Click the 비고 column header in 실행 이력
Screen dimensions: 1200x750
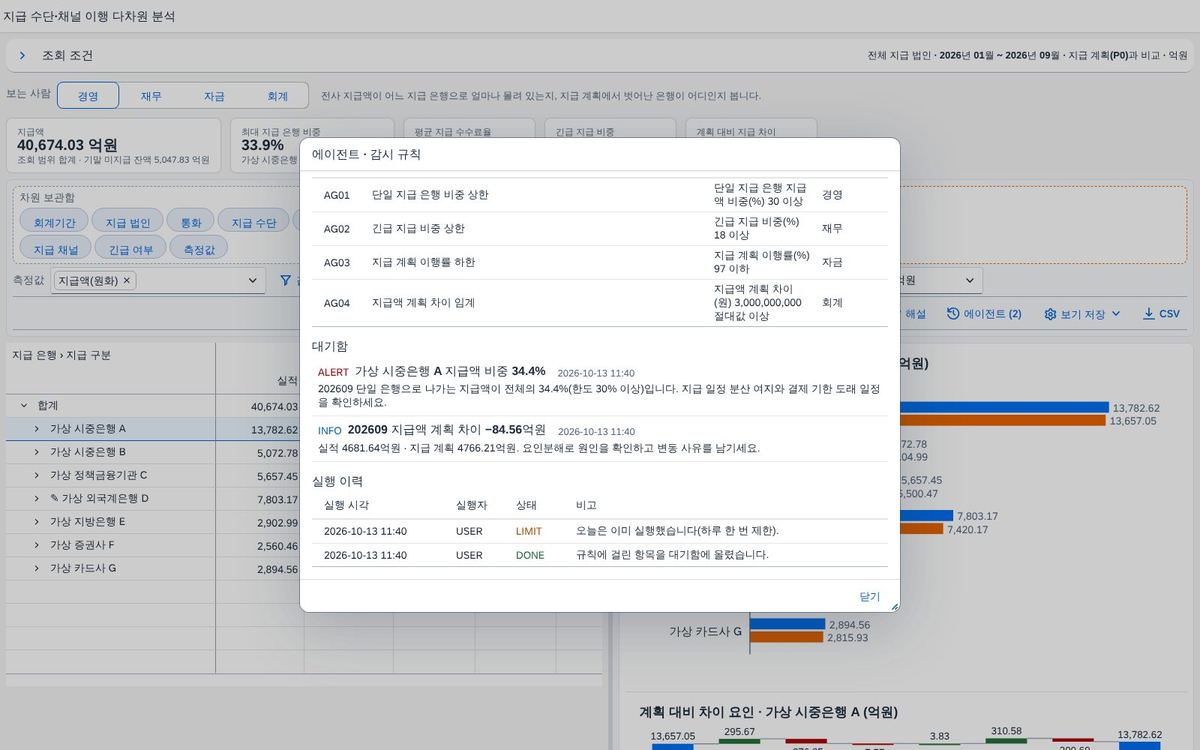click(x=586, y=505)
